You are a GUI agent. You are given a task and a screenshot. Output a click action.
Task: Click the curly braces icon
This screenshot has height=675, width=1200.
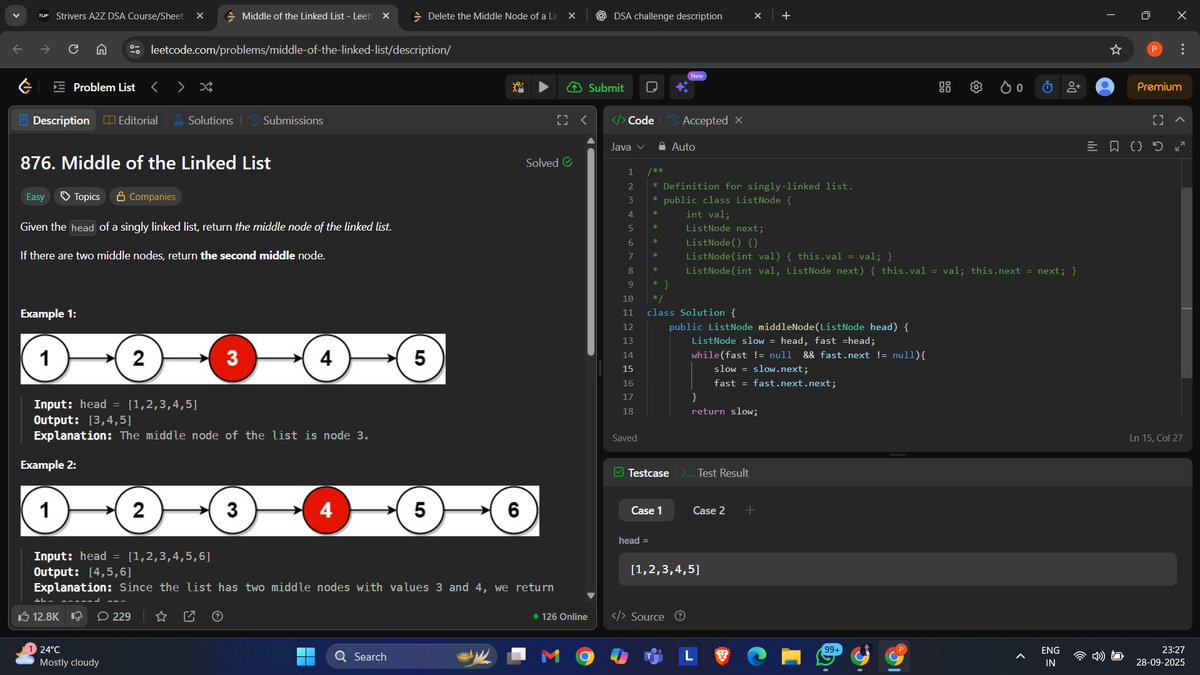coord(1136,147)
